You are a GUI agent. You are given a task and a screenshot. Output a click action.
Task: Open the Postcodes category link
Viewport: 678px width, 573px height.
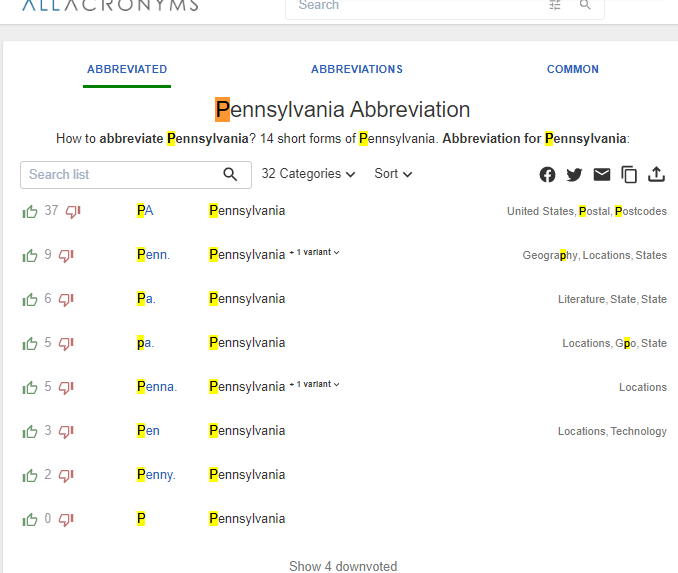point(641,211)
